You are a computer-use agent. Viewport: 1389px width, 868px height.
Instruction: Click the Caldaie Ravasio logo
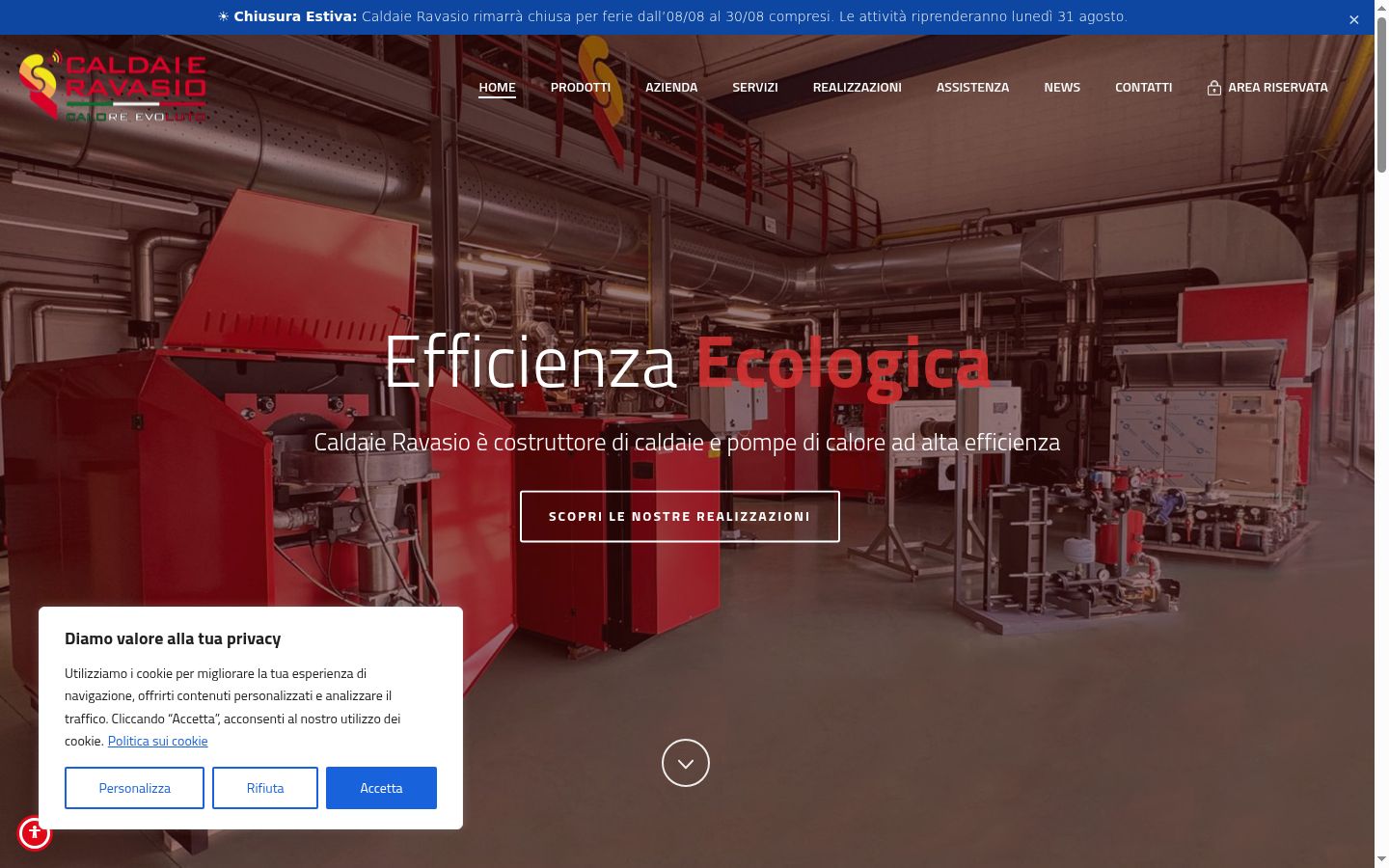(x=113, y=87)
